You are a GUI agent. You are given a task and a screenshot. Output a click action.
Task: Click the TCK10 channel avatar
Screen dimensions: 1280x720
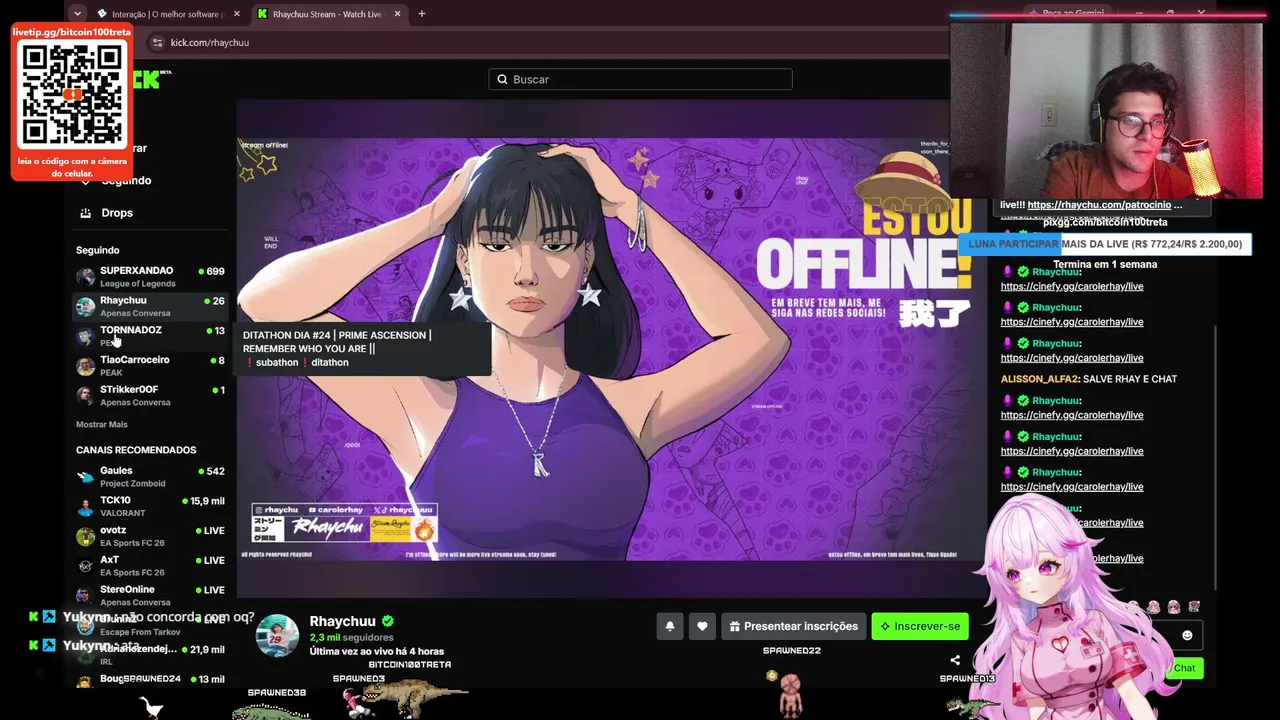coord(86,507)
